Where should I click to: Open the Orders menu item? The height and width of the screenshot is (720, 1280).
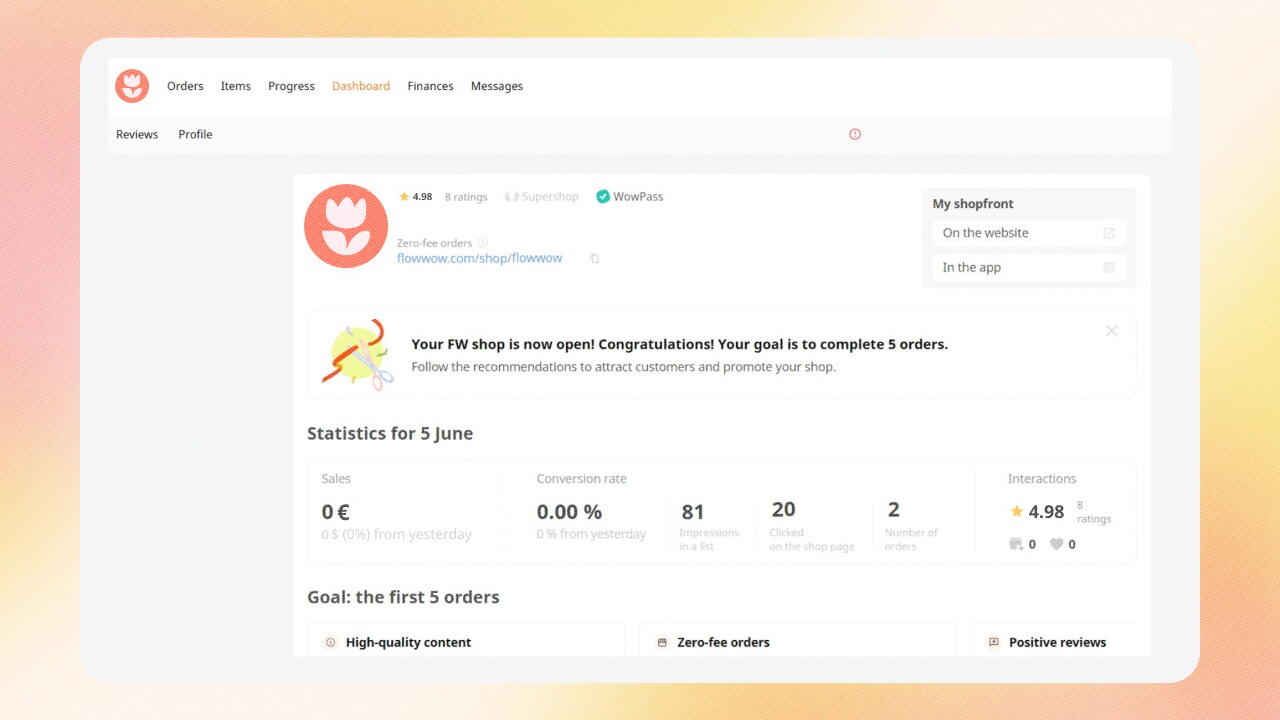coord(185,86)
